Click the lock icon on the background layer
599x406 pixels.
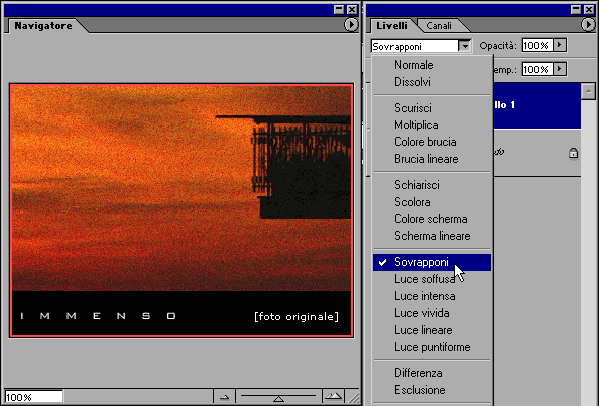tap(573, 153)
